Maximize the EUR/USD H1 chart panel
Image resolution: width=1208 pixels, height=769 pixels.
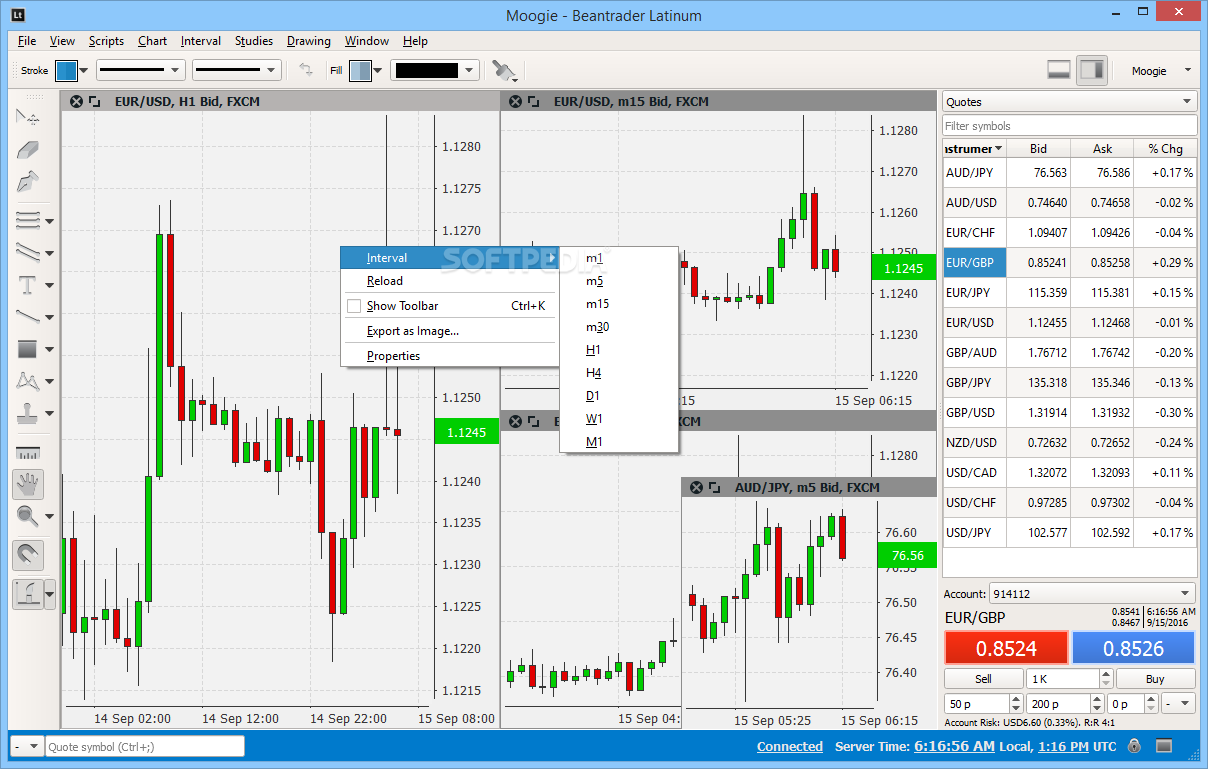(94, 101)
